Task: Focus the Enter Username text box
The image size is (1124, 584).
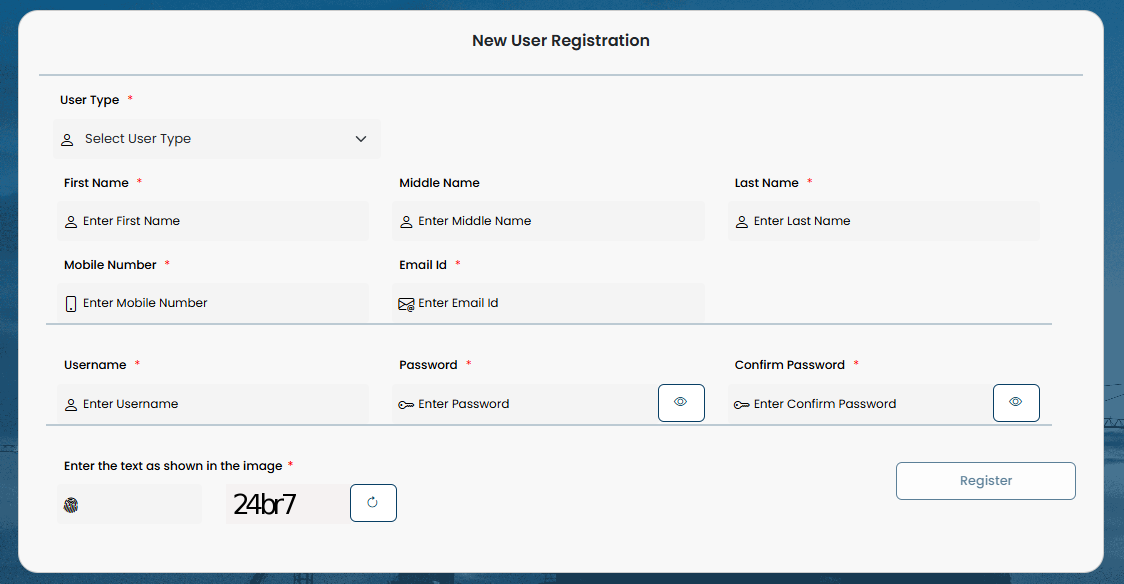Action: coord(223,404)
